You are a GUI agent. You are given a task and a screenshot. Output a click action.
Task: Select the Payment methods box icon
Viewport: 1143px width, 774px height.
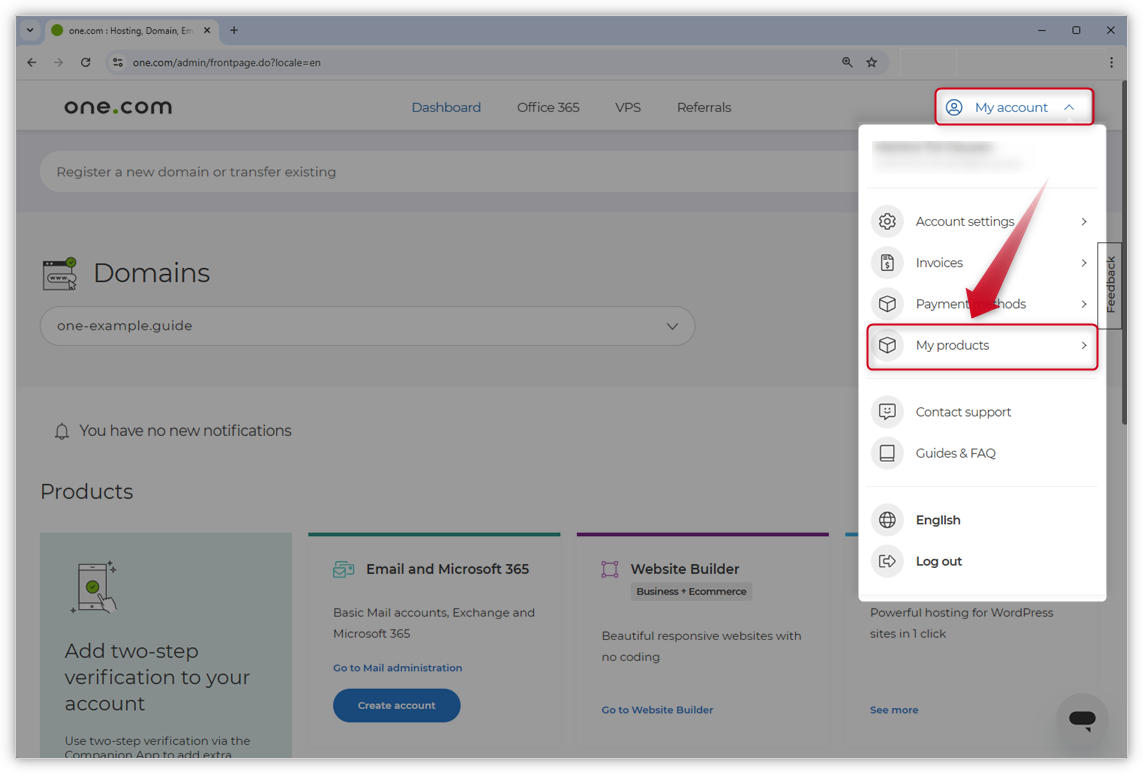887,303
